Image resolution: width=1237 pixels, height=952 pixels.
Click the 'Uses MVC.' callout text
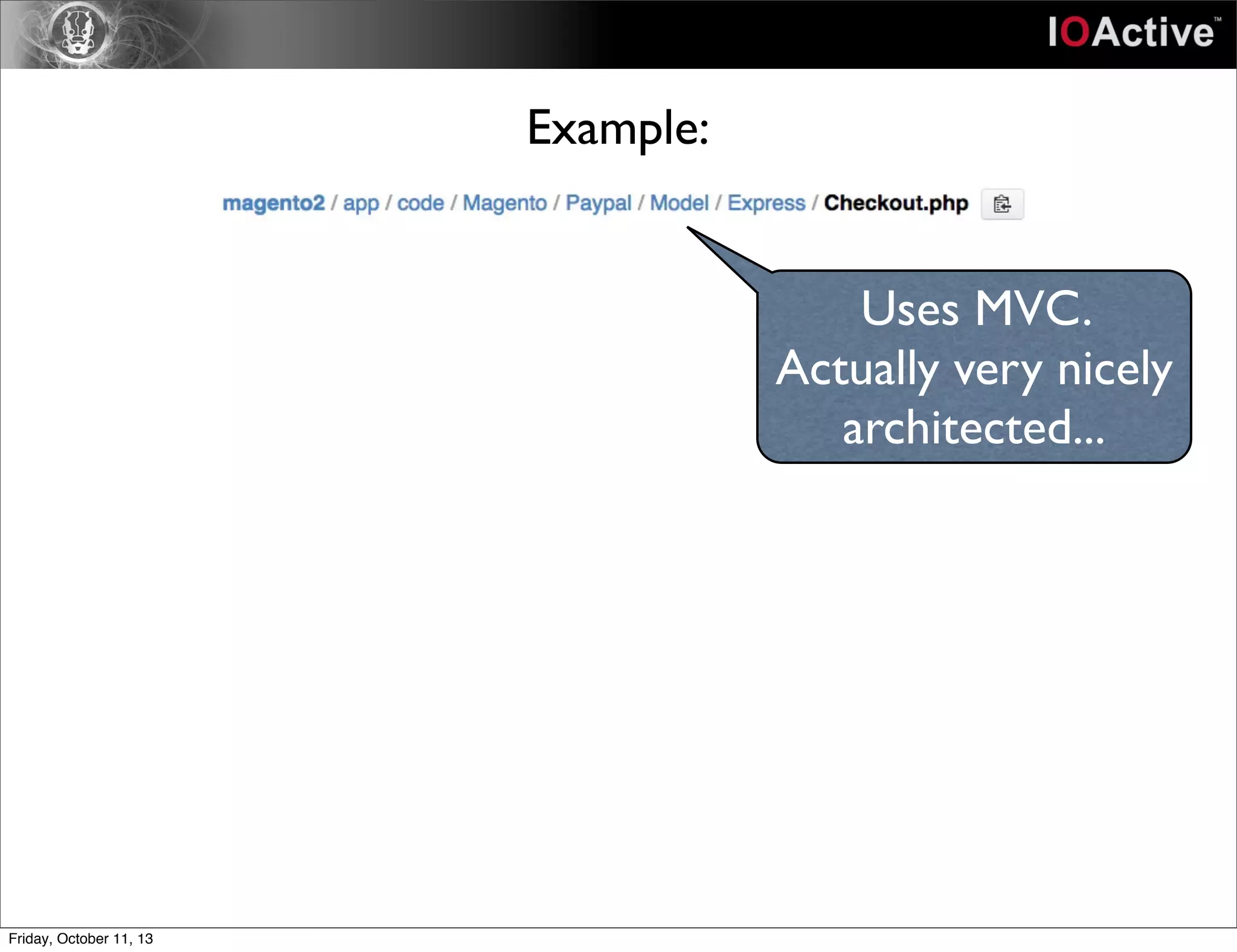976,309
